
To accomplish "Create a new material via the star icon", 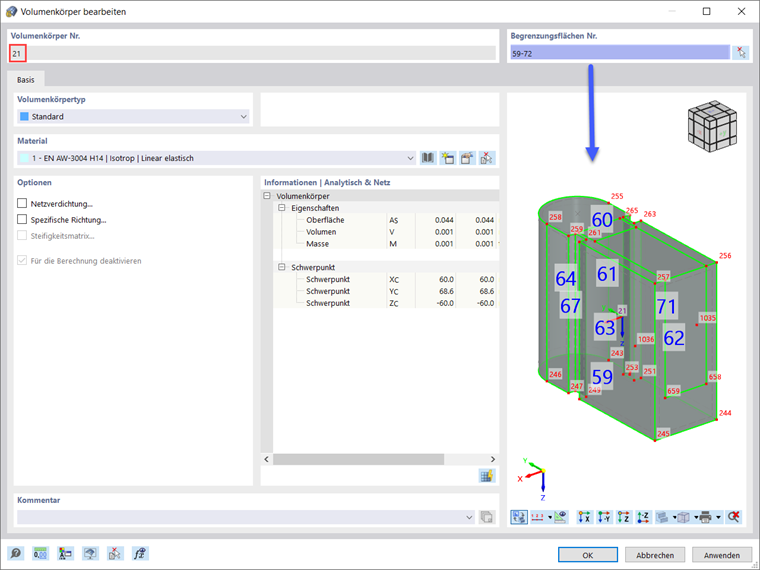I will pos(447,158).
